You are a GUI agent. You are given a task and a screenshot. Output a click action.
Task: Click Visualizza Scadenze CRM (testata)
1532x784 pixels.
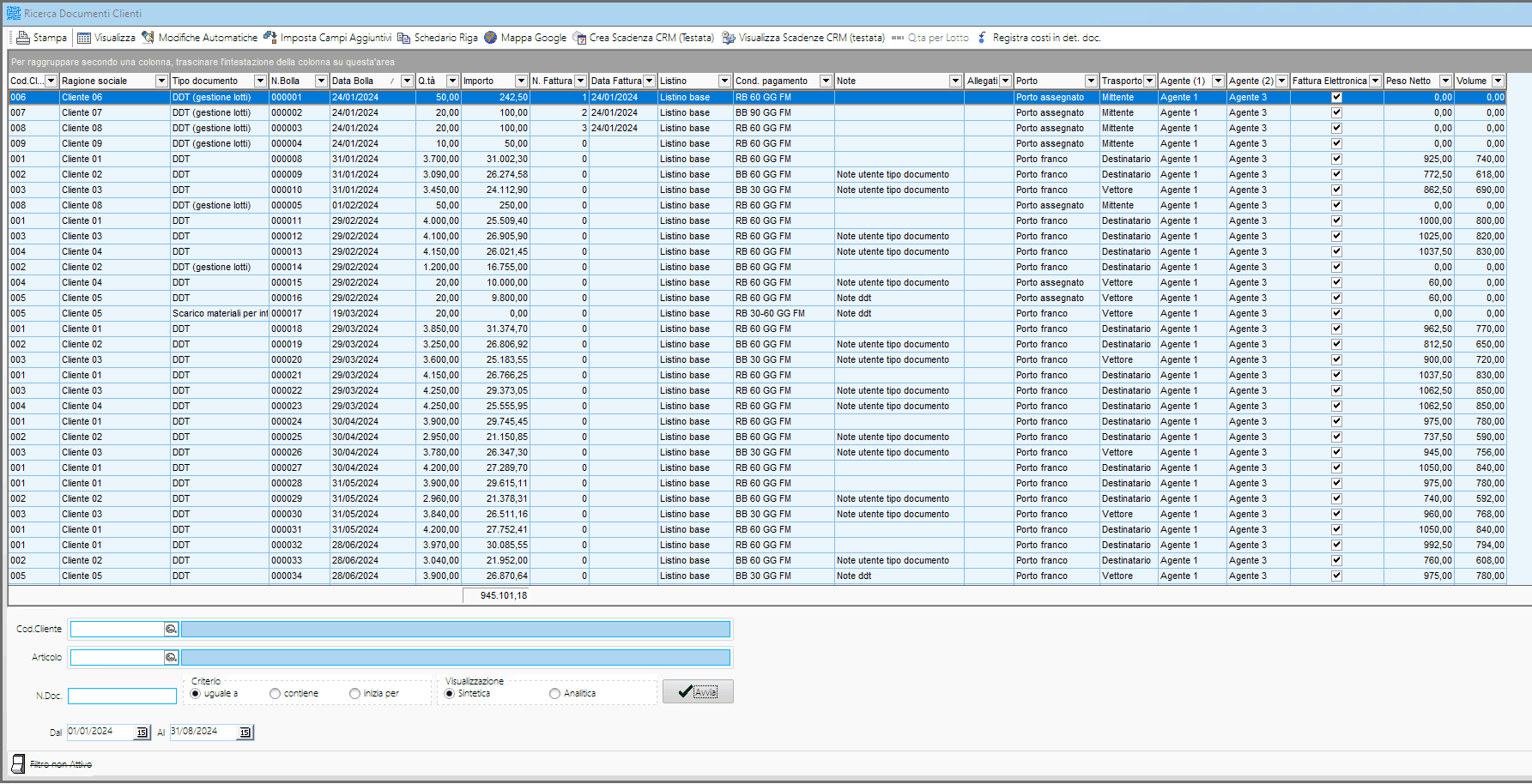pos(803,38)
